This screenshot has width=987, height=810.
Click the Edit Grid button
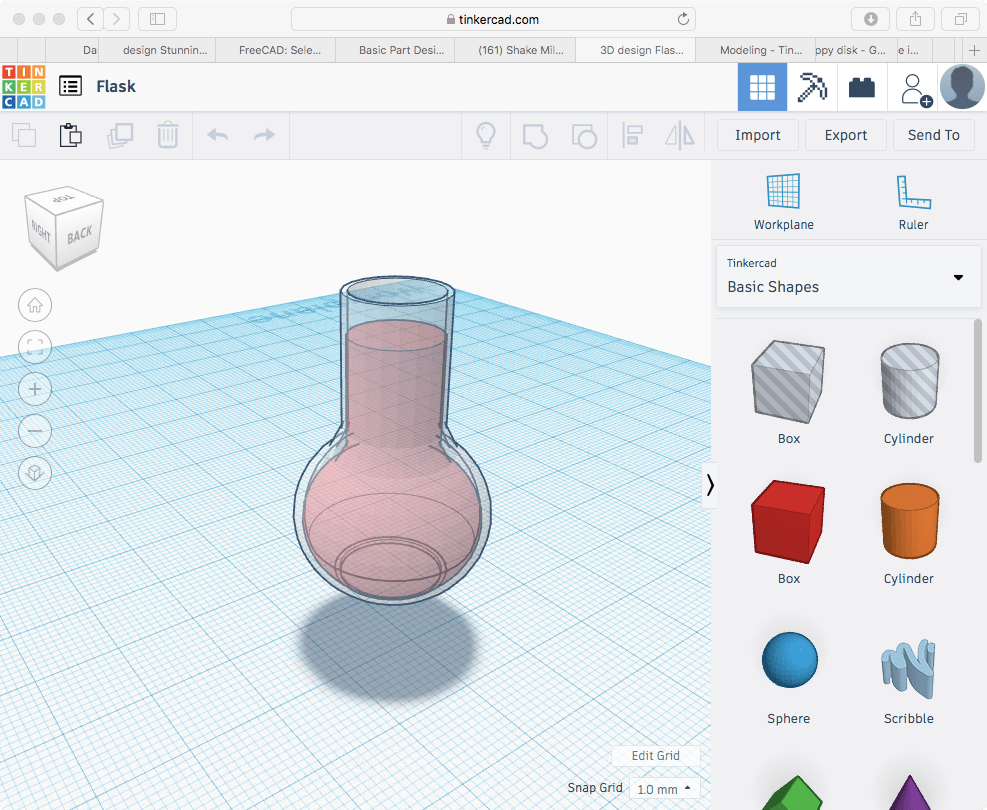655,756
